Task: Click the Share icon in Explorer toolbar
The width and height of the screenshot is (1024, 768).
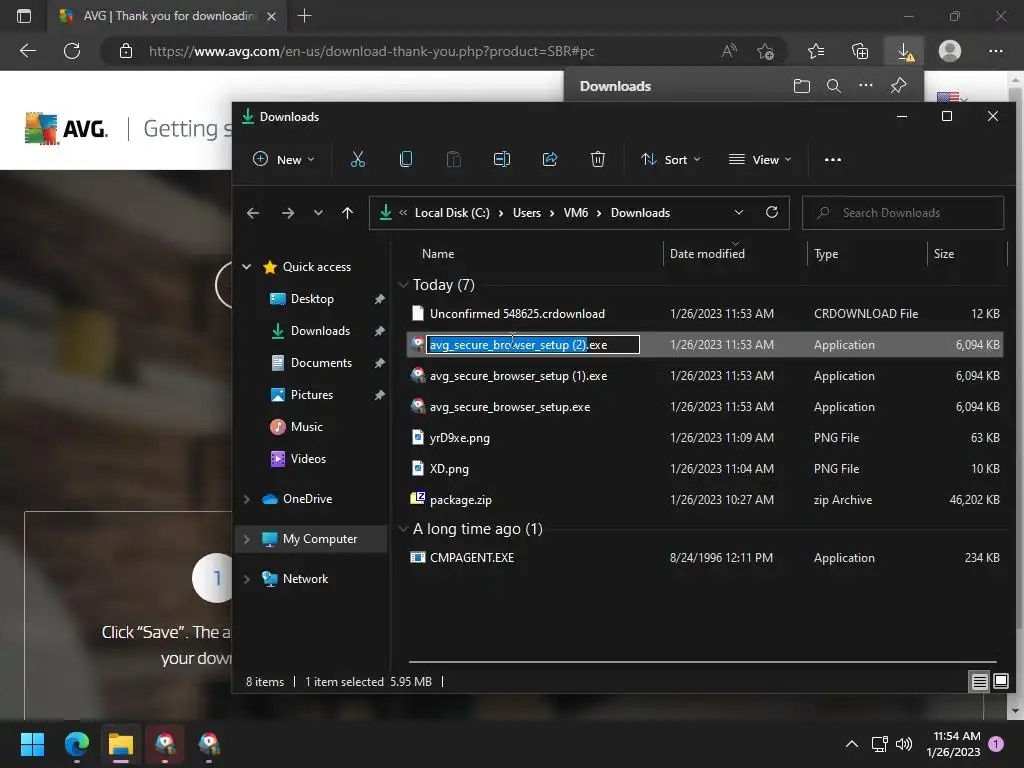Action: pos(550,159)
